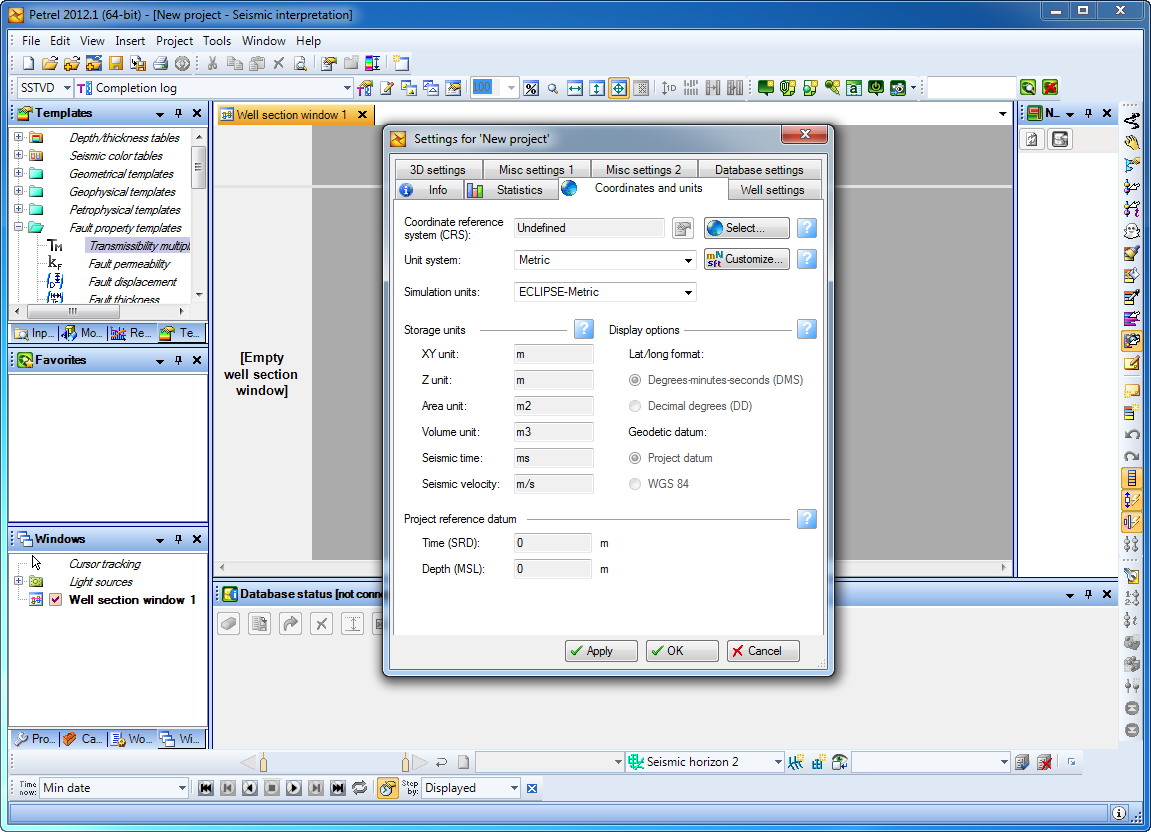Select WGS 84 radio button
This screenshot has height=832, width=1151.
[635, 484]
